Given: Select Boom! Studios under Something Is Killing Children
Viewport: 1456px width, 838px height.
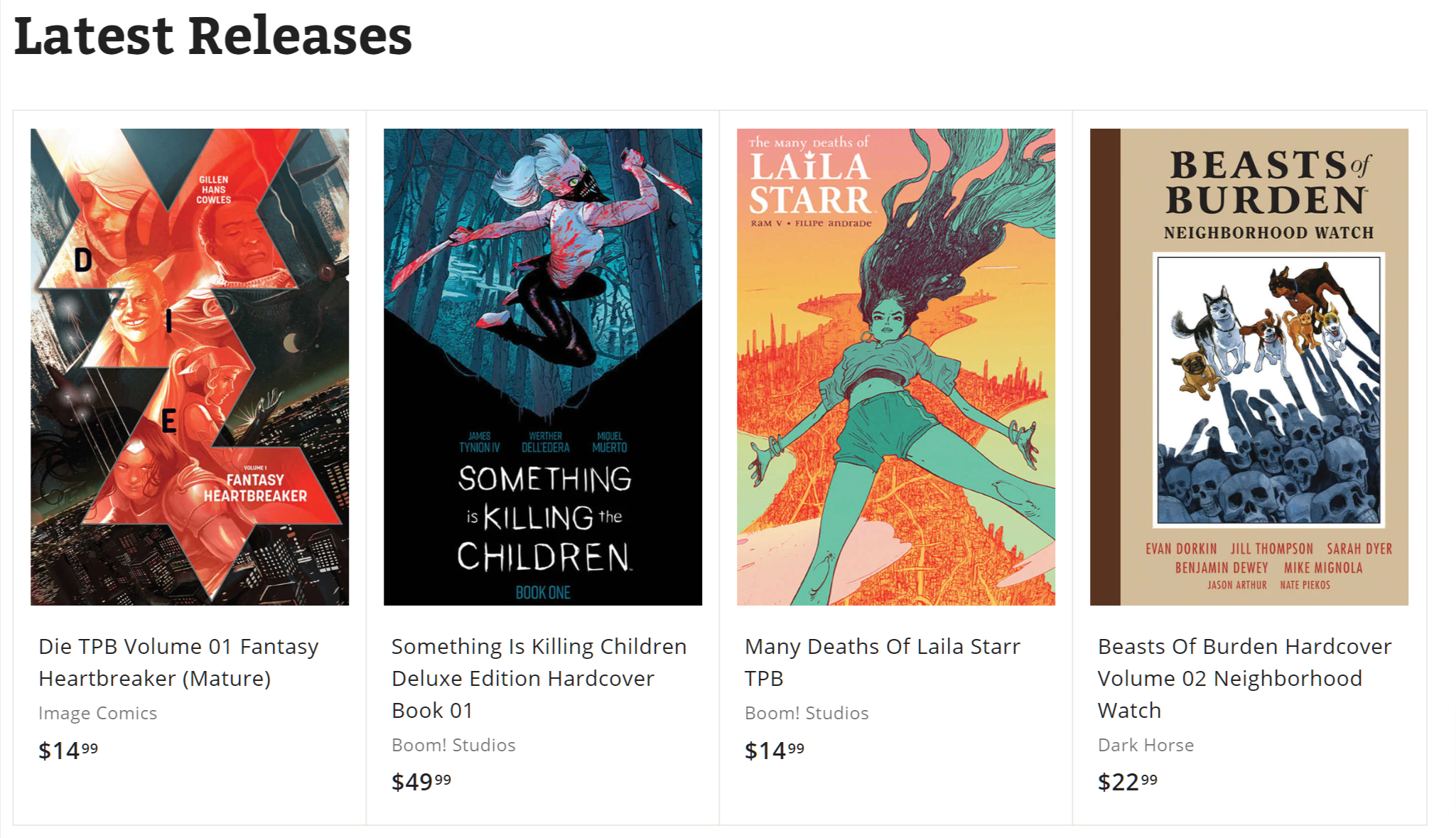Looking at the screenshot, I should (x=453, y=745).
